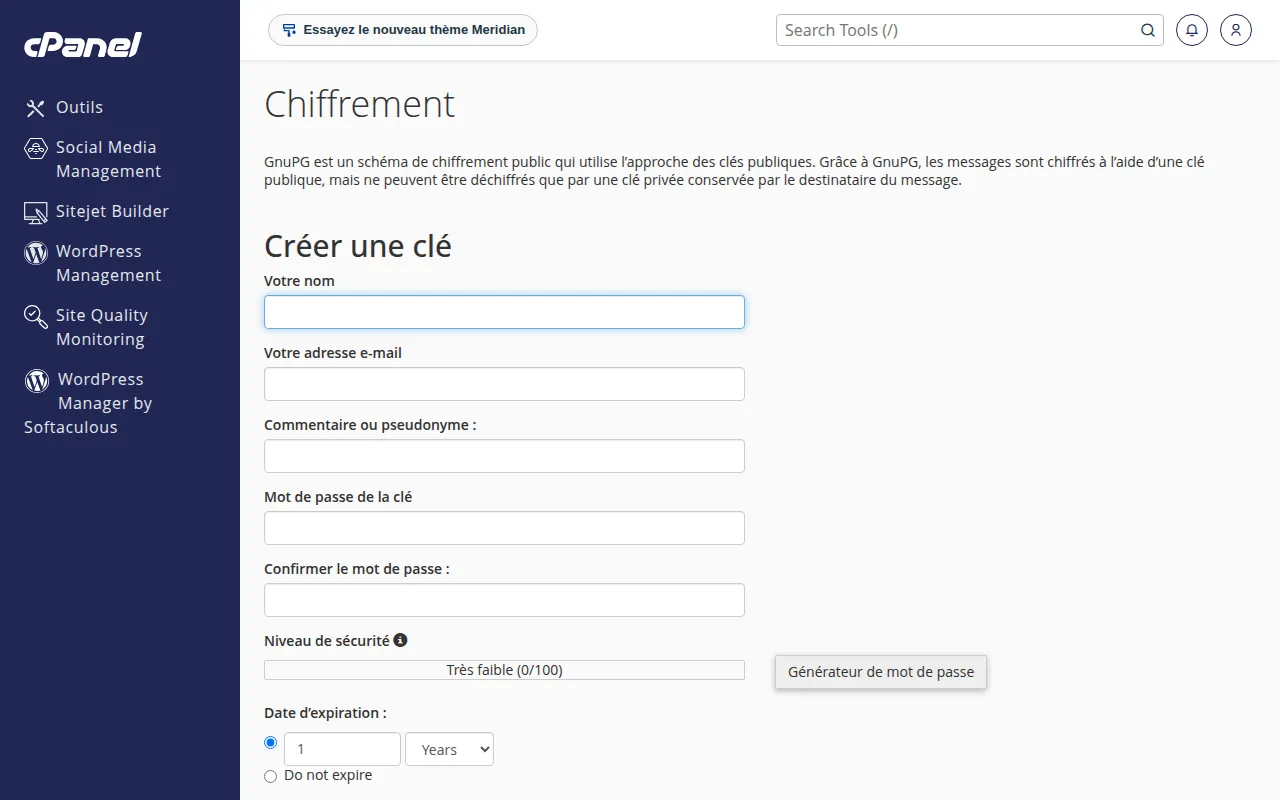Select the expiration duration radio button
Viewport: 1280px width, 800px height.
(x=270, y=743)
